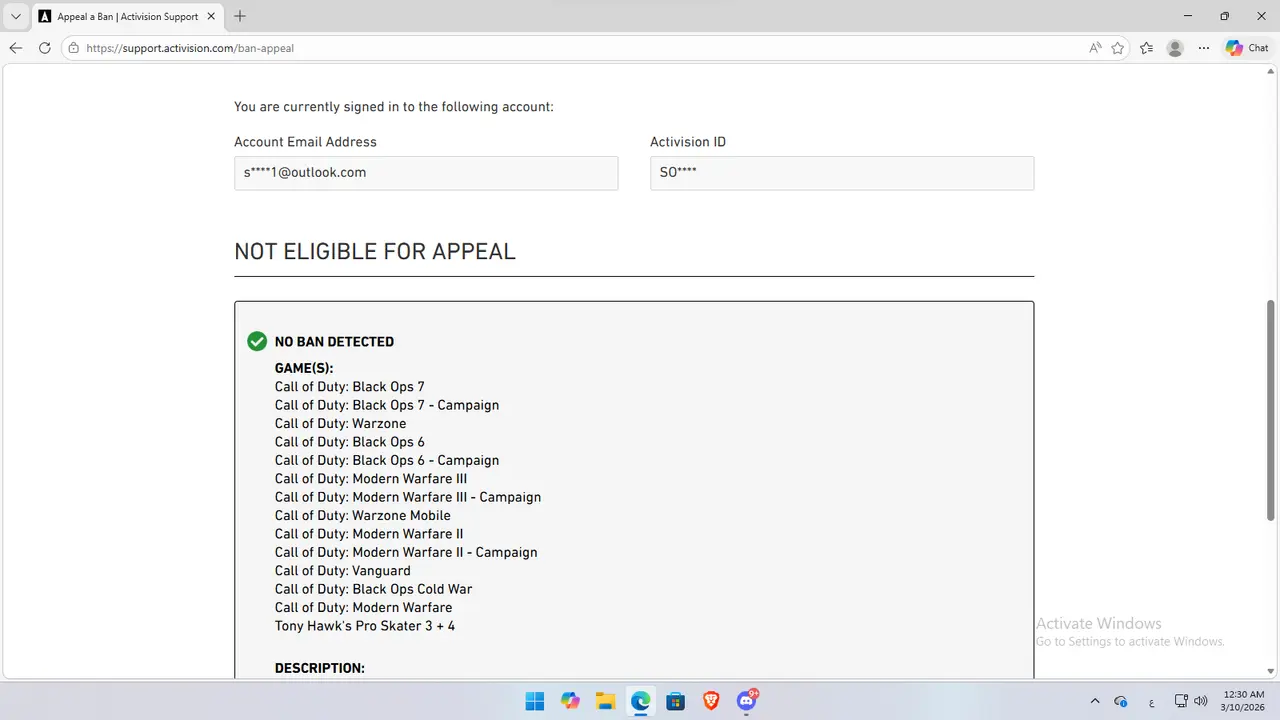This screenshot has width=1280, height=720.
Task: Open Settings and more ellipsis menu
Action: pos(1204,48)
